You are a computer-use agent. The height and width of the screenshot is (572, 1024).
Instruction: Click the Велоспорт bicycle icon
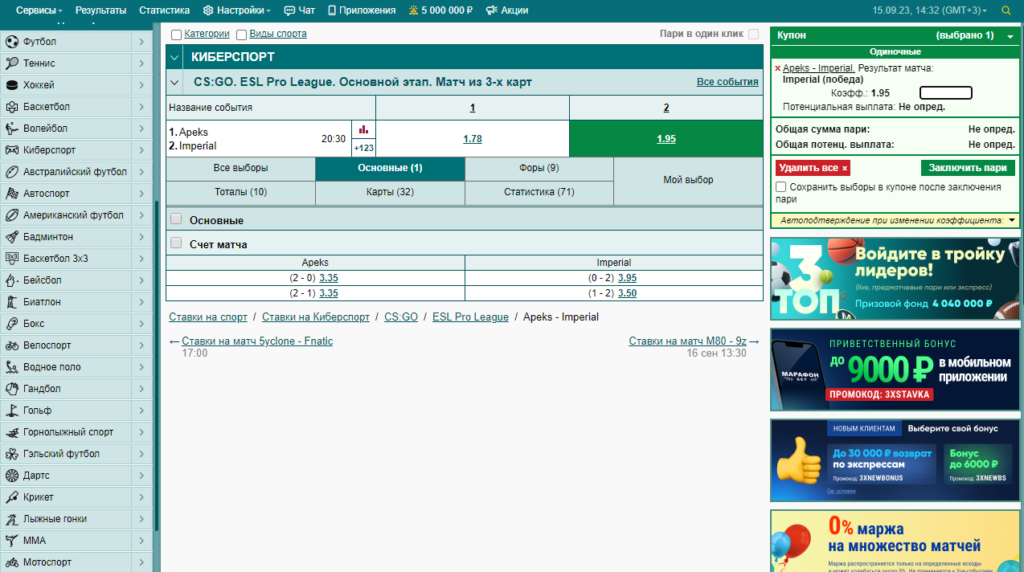tap(12, 345)
